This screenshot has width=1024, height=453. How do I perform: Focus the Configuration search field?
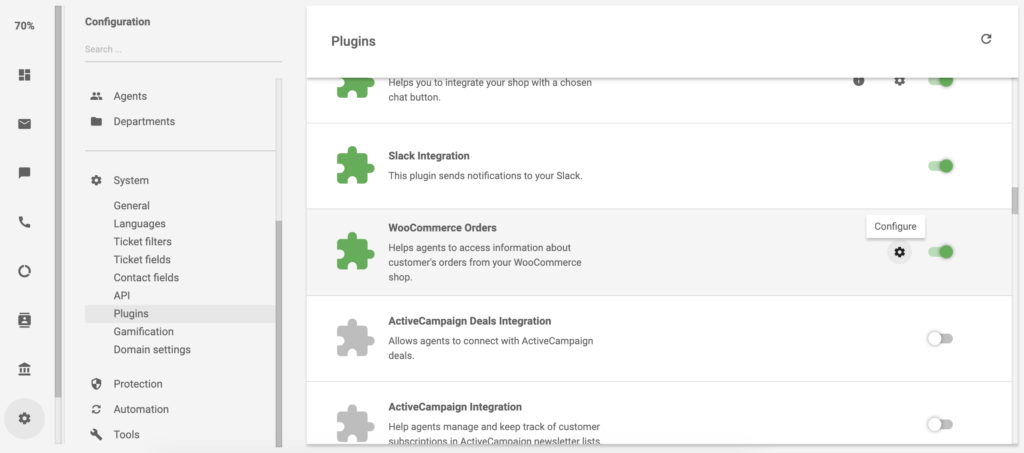(183, 50)
